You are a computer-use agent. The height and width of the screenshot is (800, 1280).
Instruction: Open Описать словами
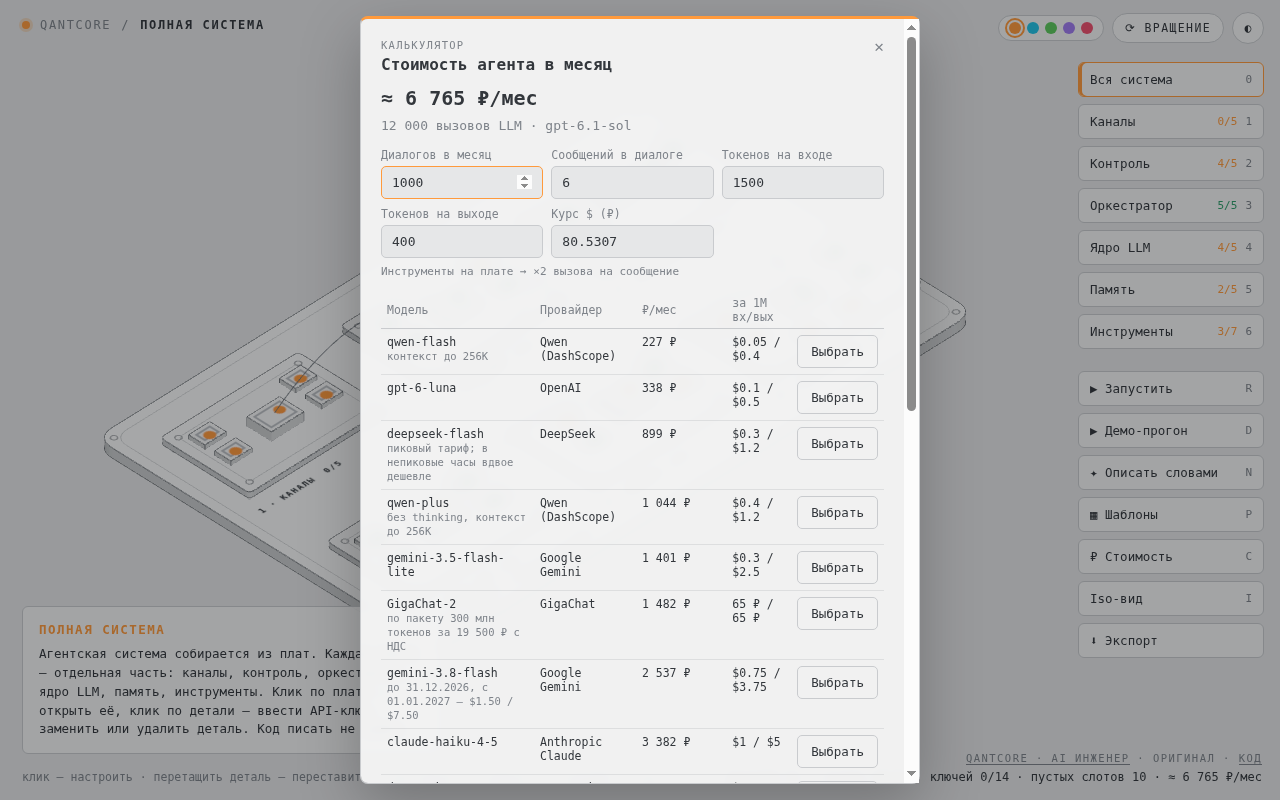[x=1171, y=473]
